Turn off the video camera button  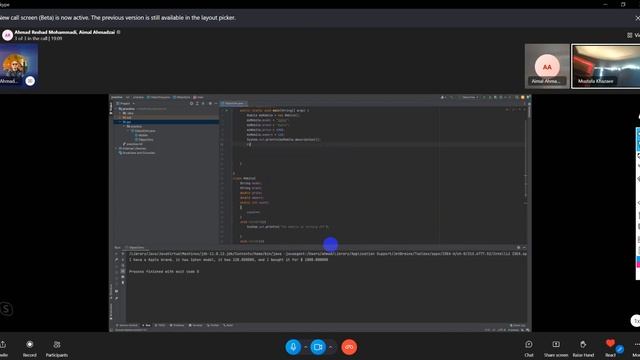pyautogui.click(x=318, y=347)
